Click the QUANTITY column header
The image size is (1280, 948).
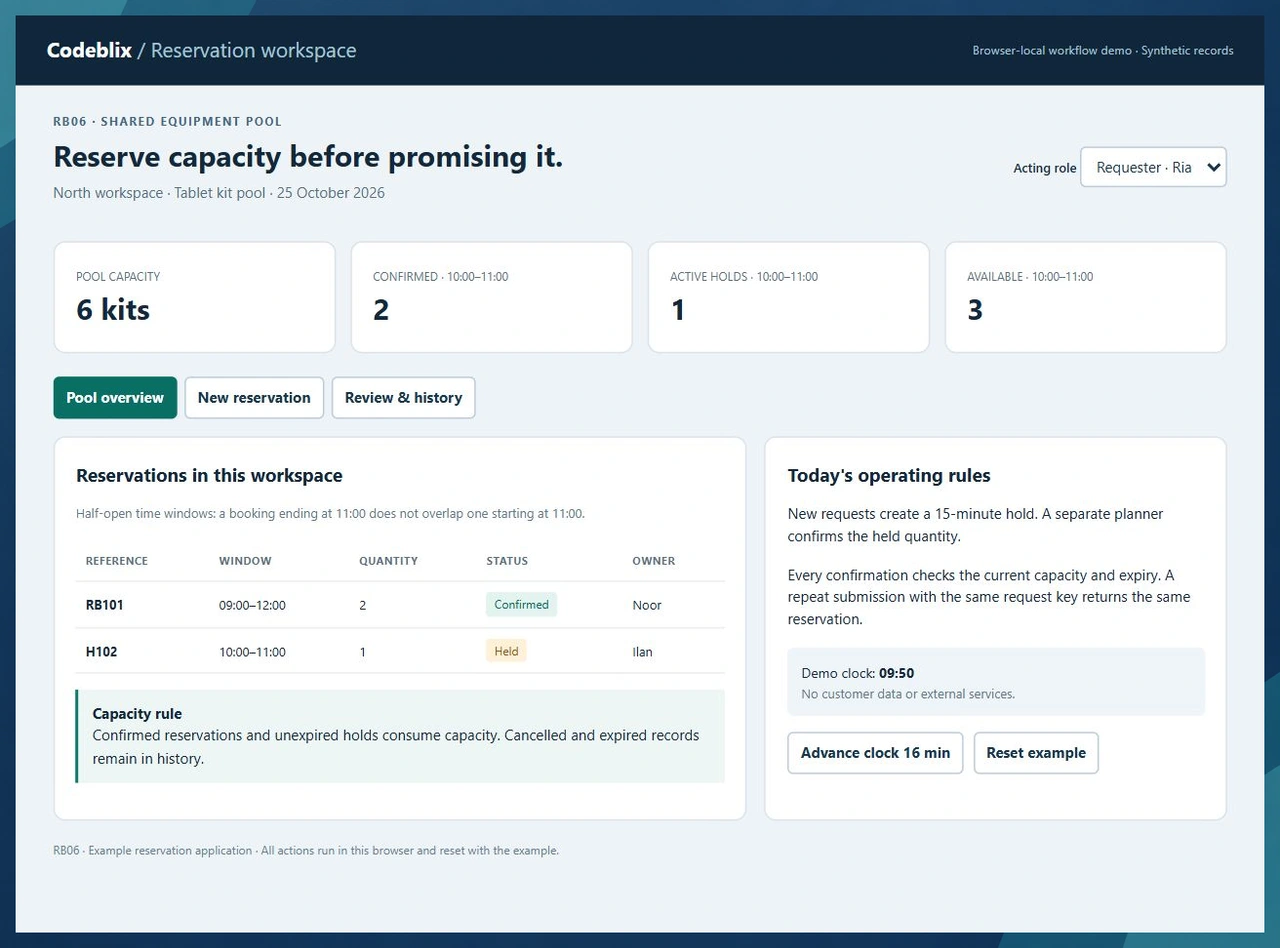click(388, 561)
